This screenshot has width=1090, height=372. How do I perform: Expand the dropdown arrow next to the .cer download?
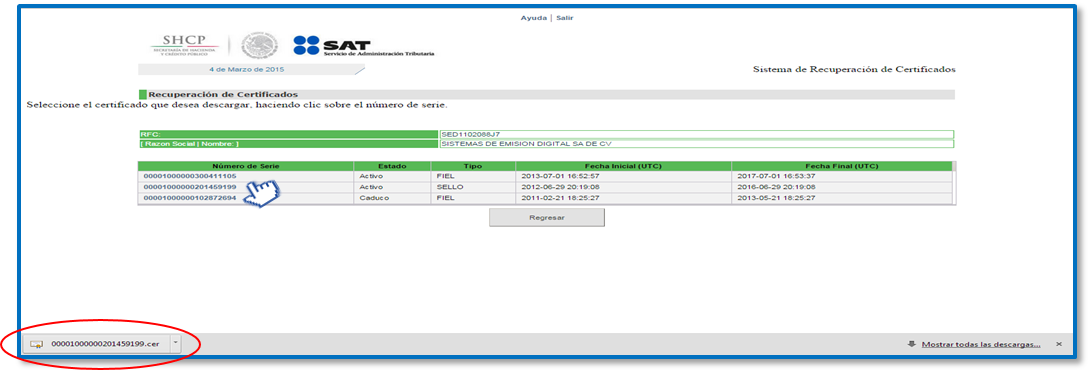tap(175, 343)
